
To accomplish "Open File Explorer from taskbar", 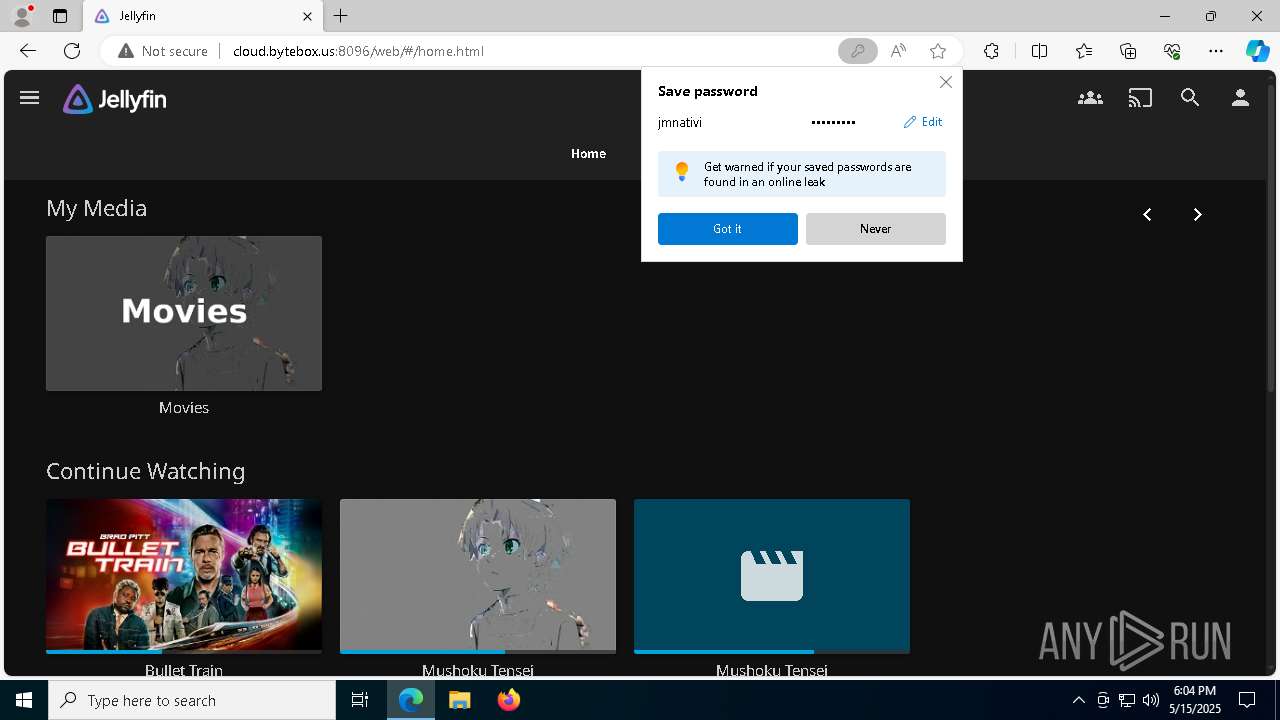I will (x=459, y=700).
